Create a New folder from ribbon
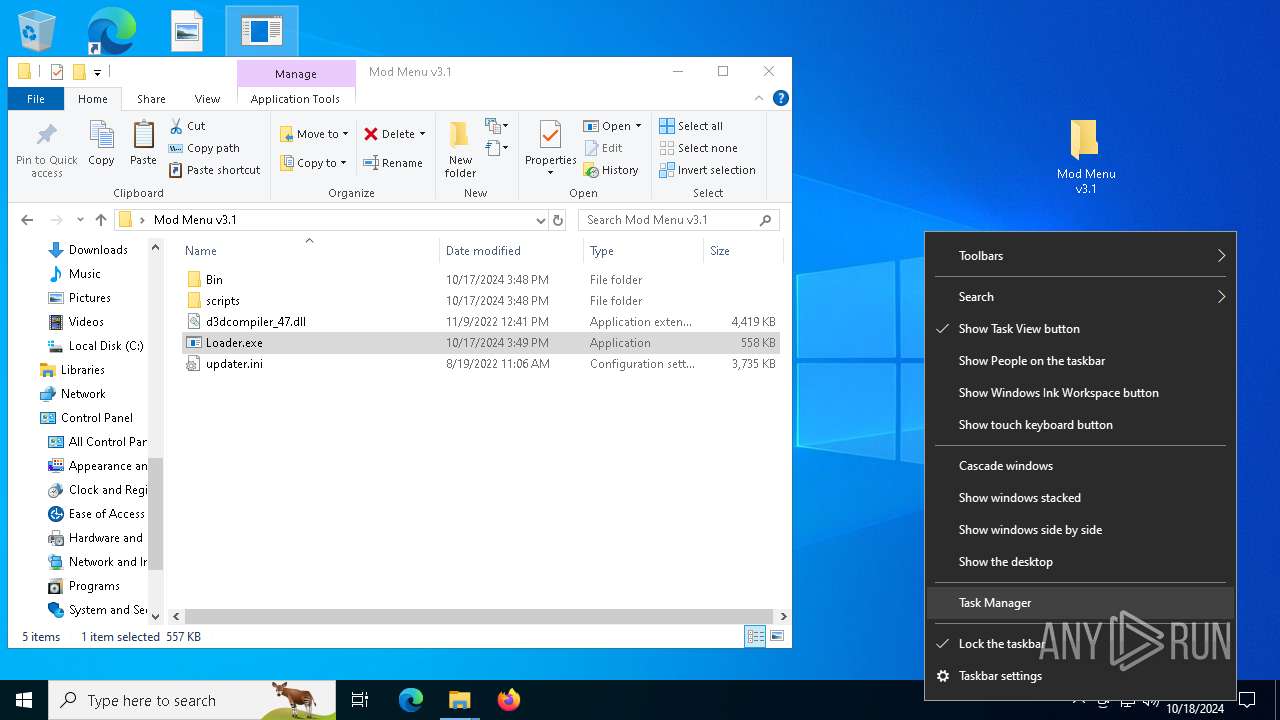The width and height of the screenshot is (1280, 720). [x=460, y=150]
